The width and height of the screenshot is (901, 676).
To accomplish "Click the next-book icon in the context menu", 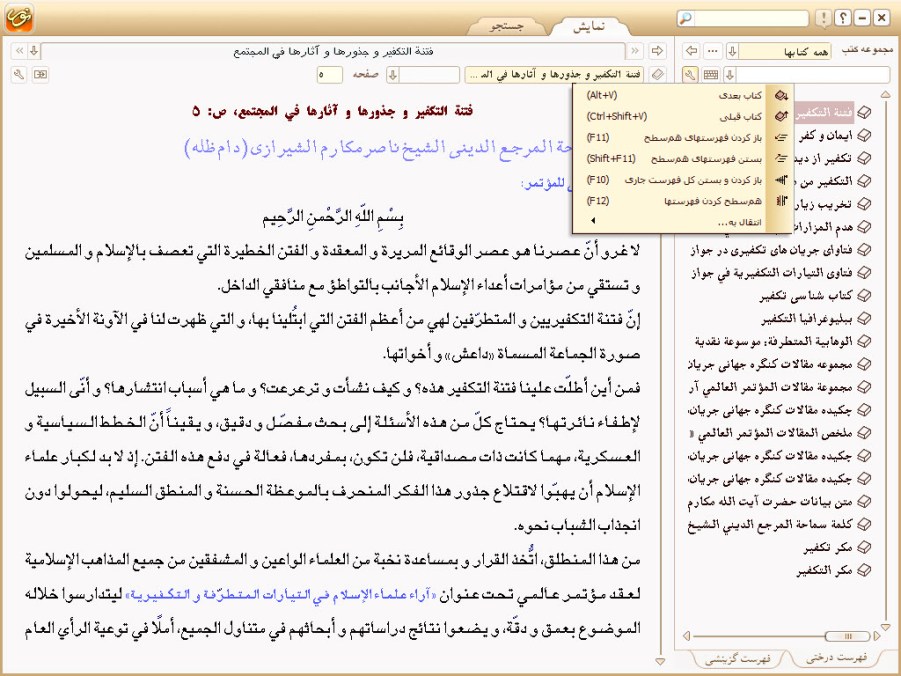I will coord(781,95).
